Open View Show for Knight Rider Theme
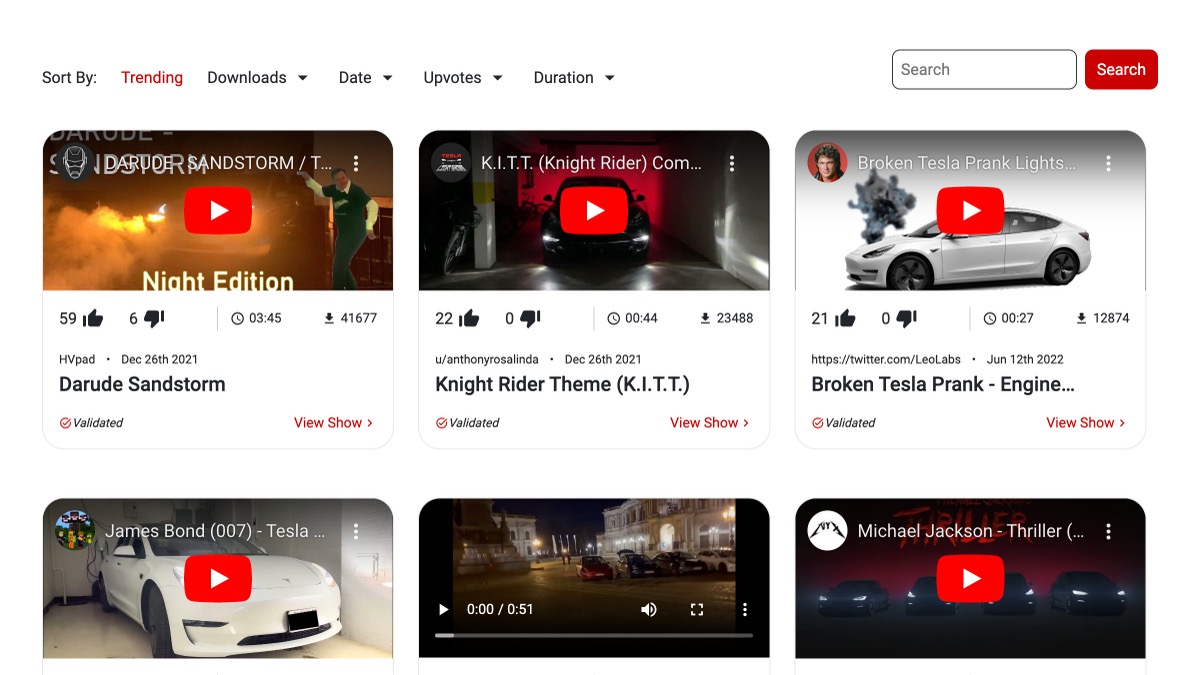 (709, 423)
